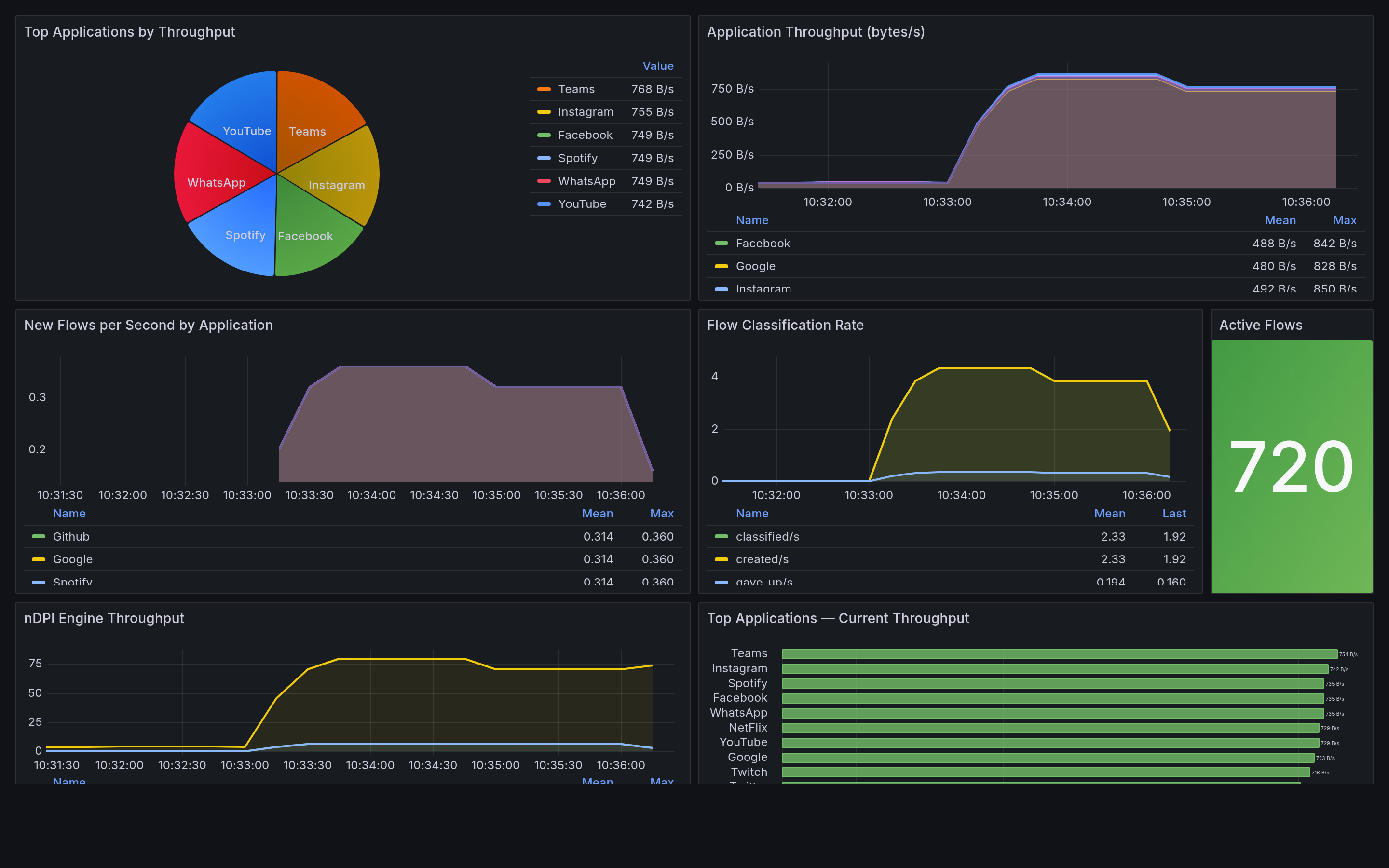Hide the WhatsApp series via its legend entry
This screenshot has height=868, width=1389.
(x=586, y=181)
